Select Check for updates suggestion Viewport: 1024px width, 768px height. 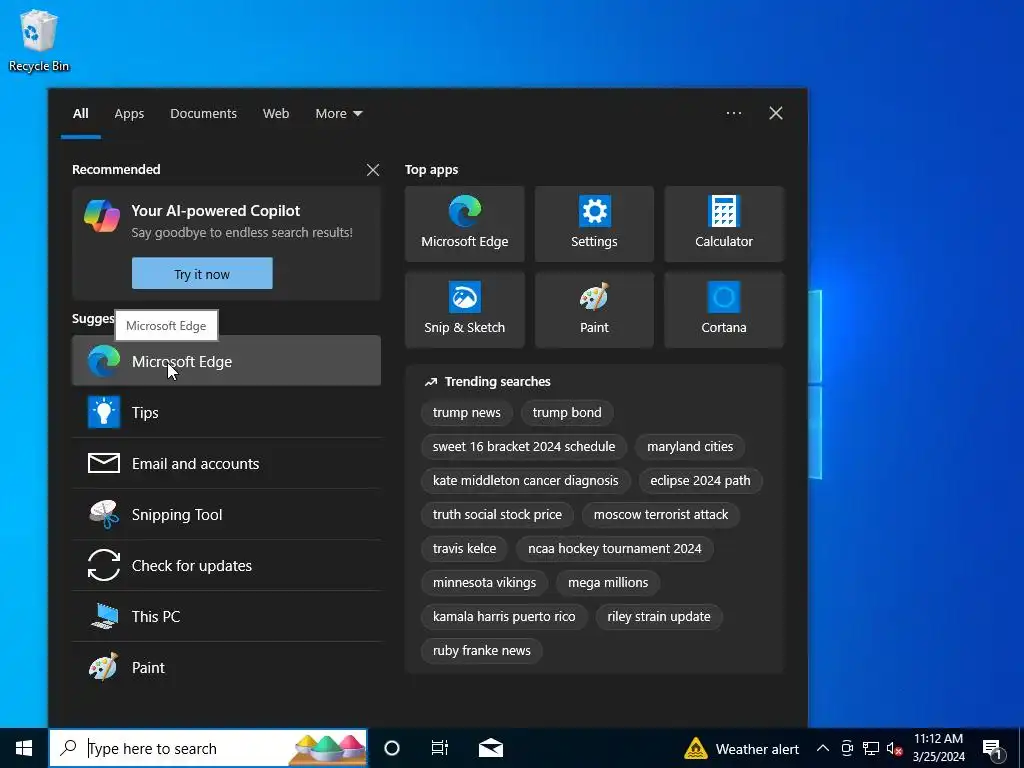(x=226, y=565)
